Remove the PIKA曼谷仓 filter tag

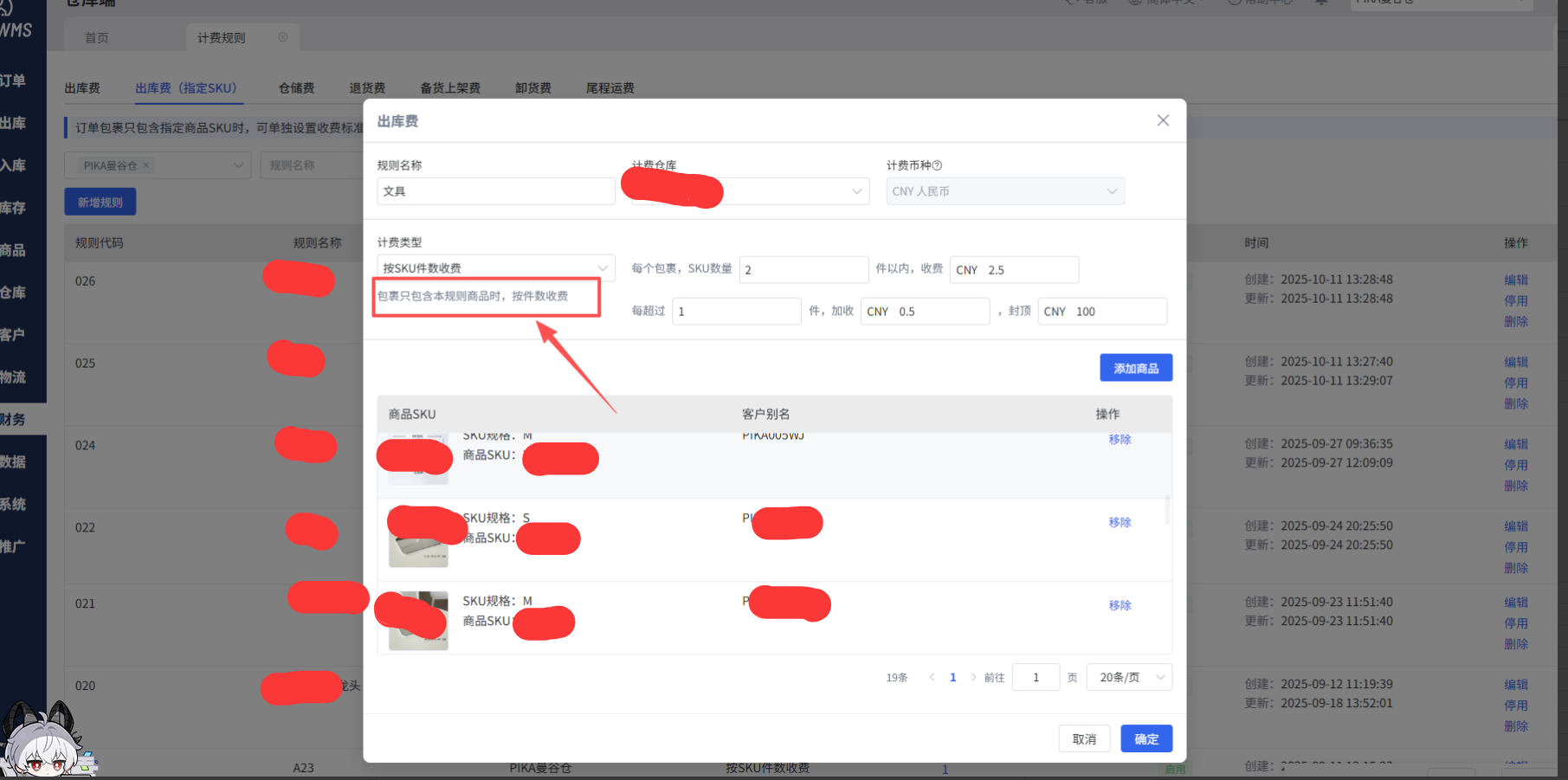coord(146,165)
